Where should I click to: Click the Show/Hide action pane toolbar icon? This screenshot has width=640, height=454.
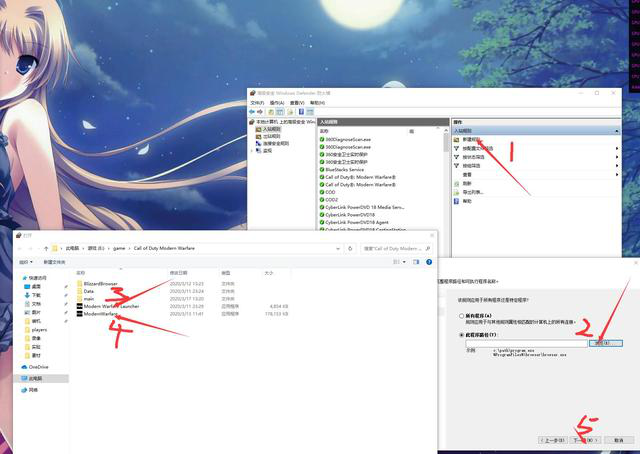click(x=310, y=111)
